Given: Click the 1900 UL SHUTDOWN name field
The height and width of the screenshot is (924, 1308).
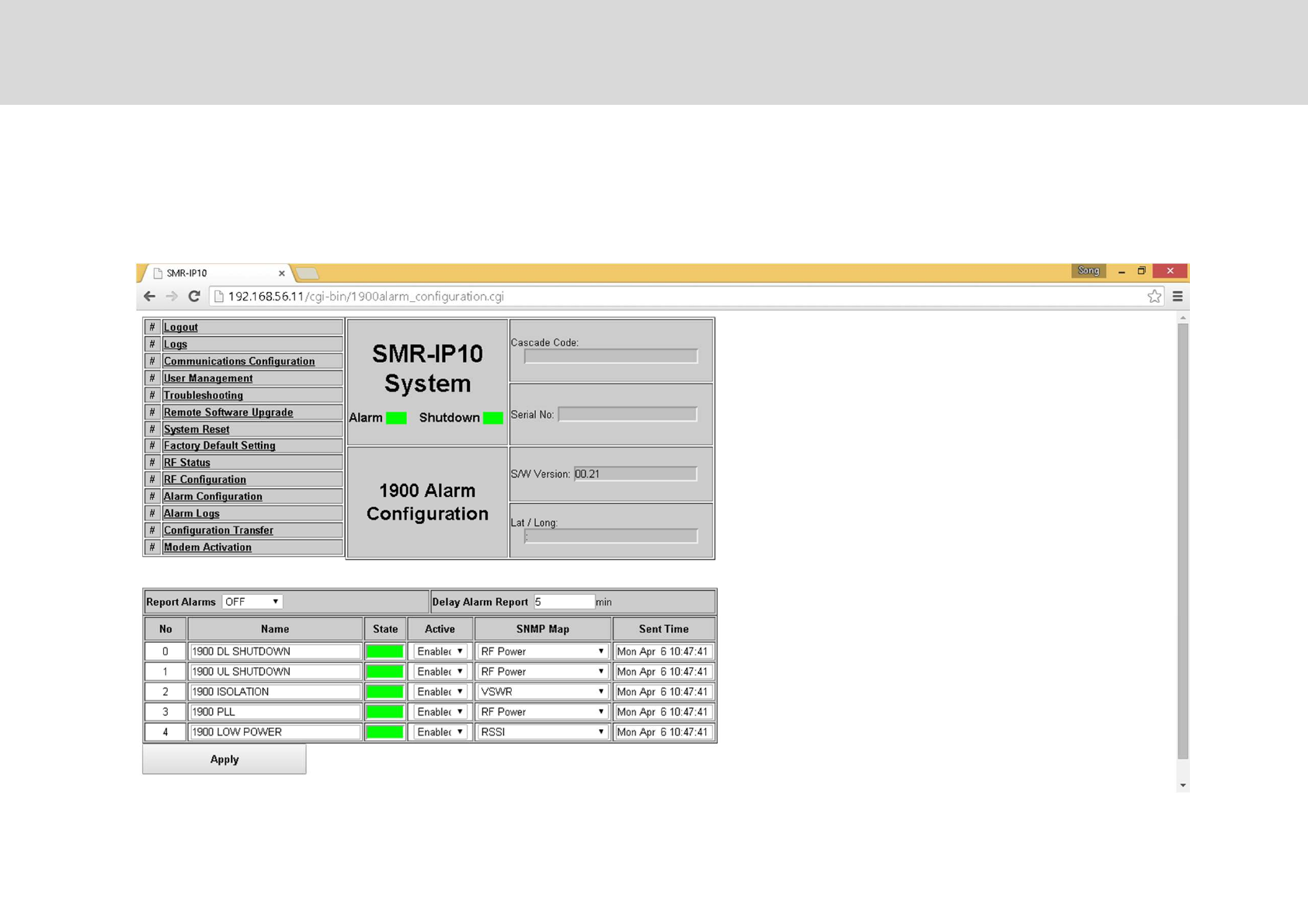Looking at the screenshot, I should (x=275, y=672).
